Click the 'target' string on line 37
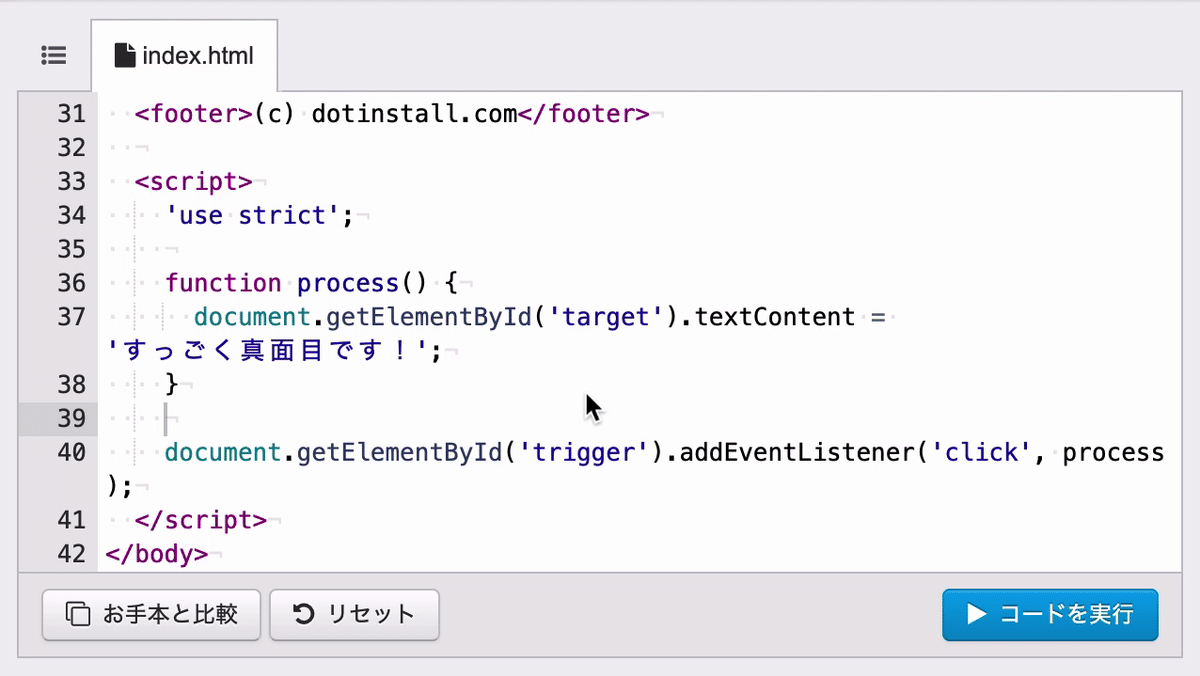This screenshot has height=676, width=1200. [x=606, y=317]
